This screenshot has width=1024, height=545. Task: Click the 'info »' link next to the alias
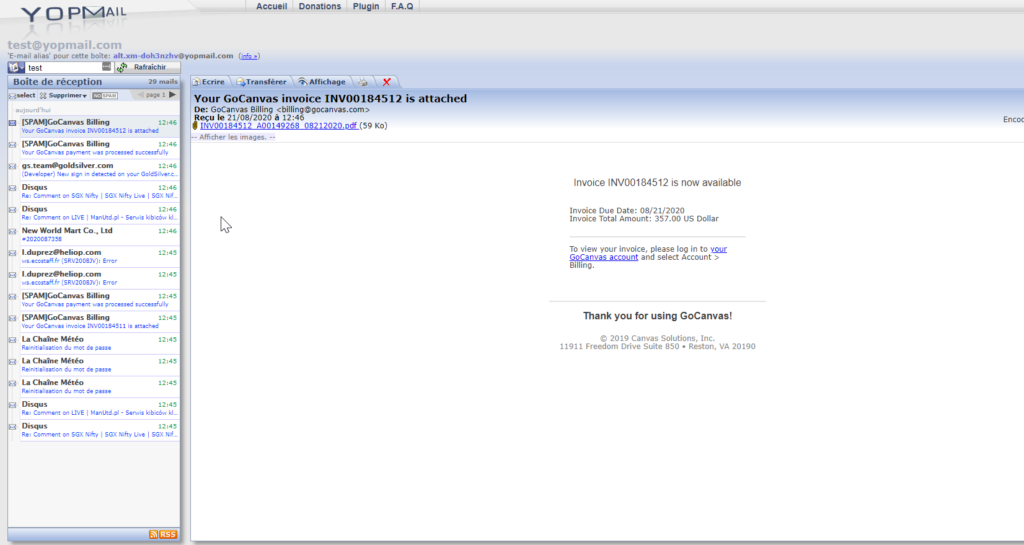(x=249, y=56)
